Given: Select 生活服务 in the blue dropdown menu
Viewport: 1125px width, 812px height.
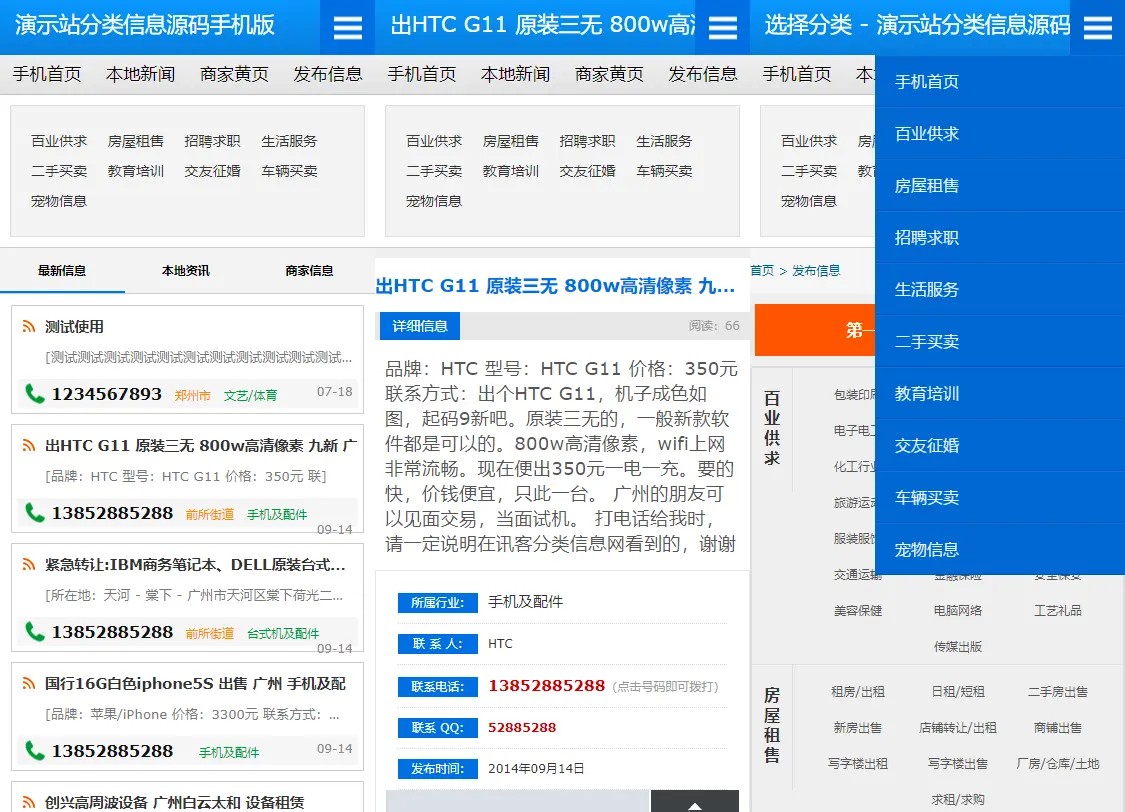Looking at the screenshot, I should point(999,290).
